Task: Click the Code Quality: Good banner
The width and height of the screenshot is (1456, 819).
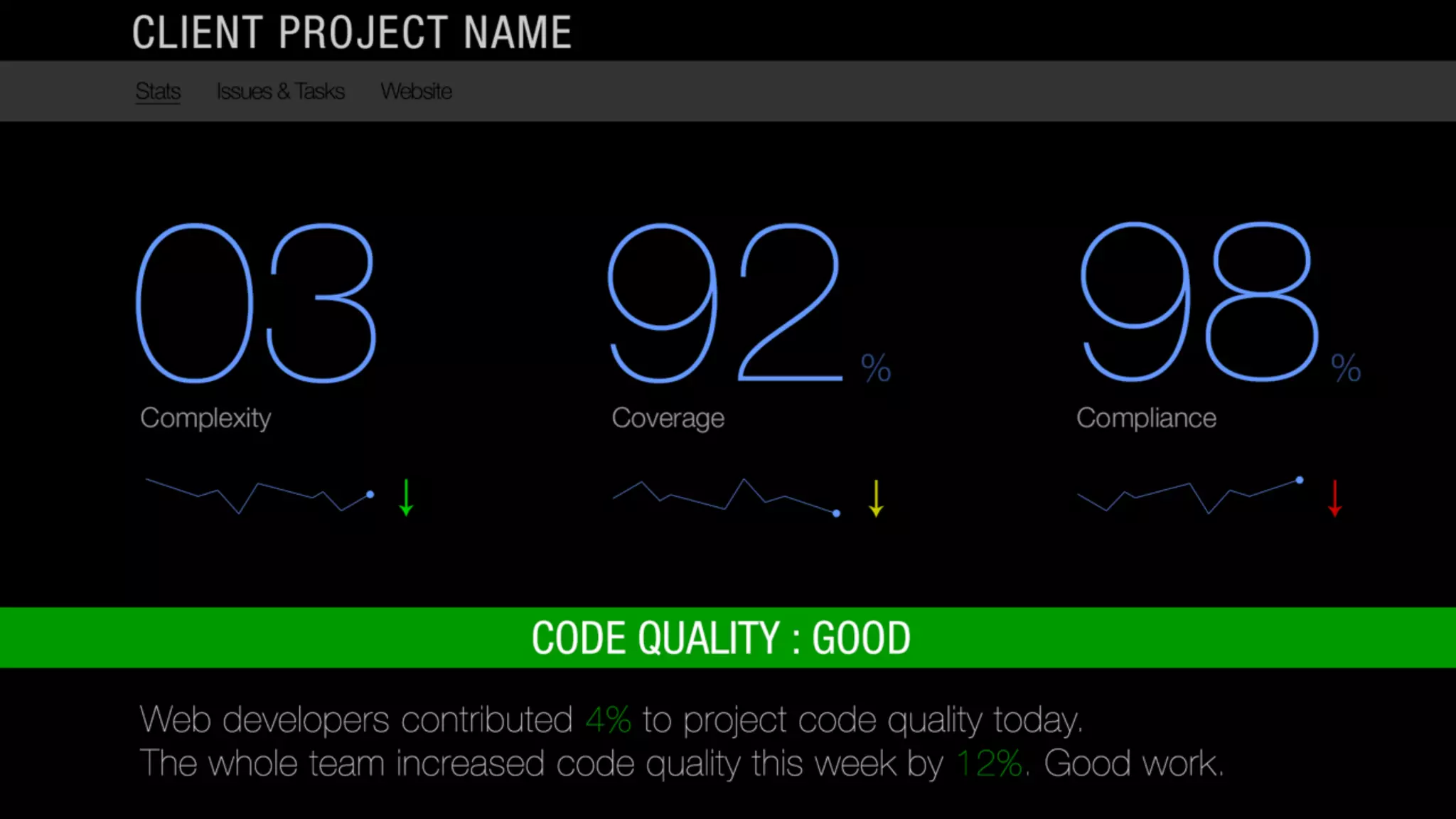Action: click(721, 638)
